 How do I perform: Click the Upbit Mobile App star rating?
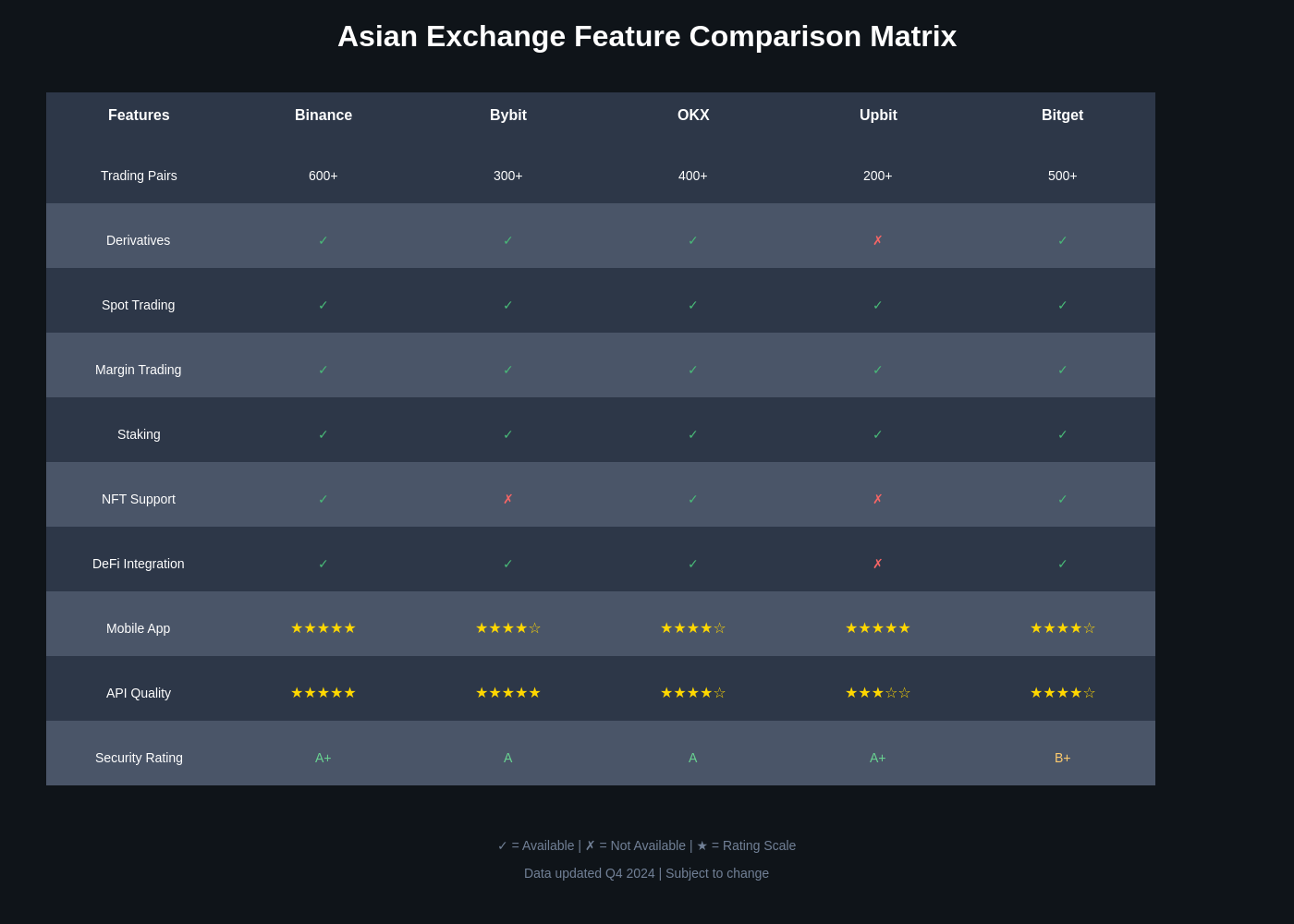coord(878,628)
